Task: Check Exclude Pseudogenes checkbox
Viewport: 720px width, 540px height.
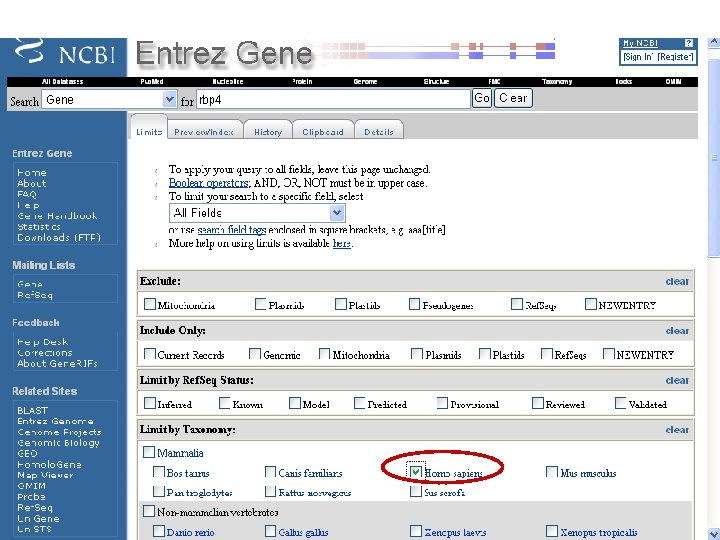Action: point(414,304)
